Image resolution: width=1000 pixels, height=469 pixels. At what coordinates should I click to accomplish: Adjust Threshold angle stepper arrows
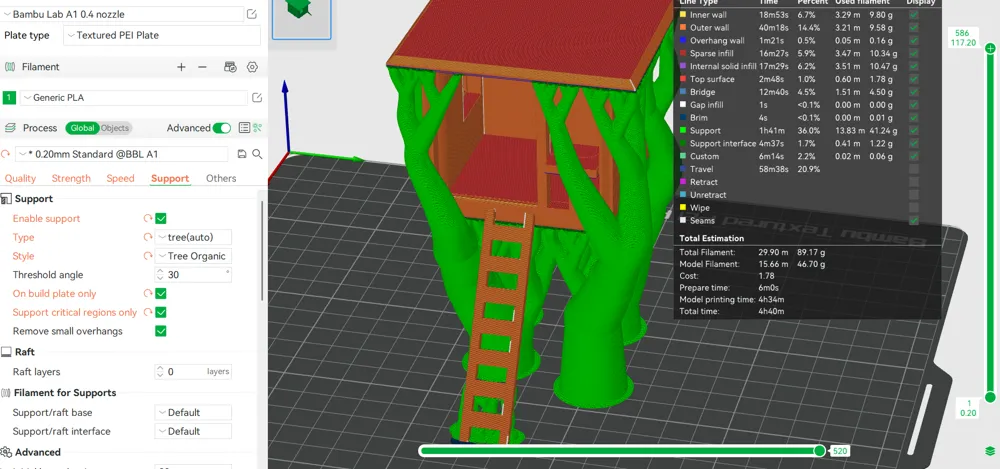coord(160,275)
